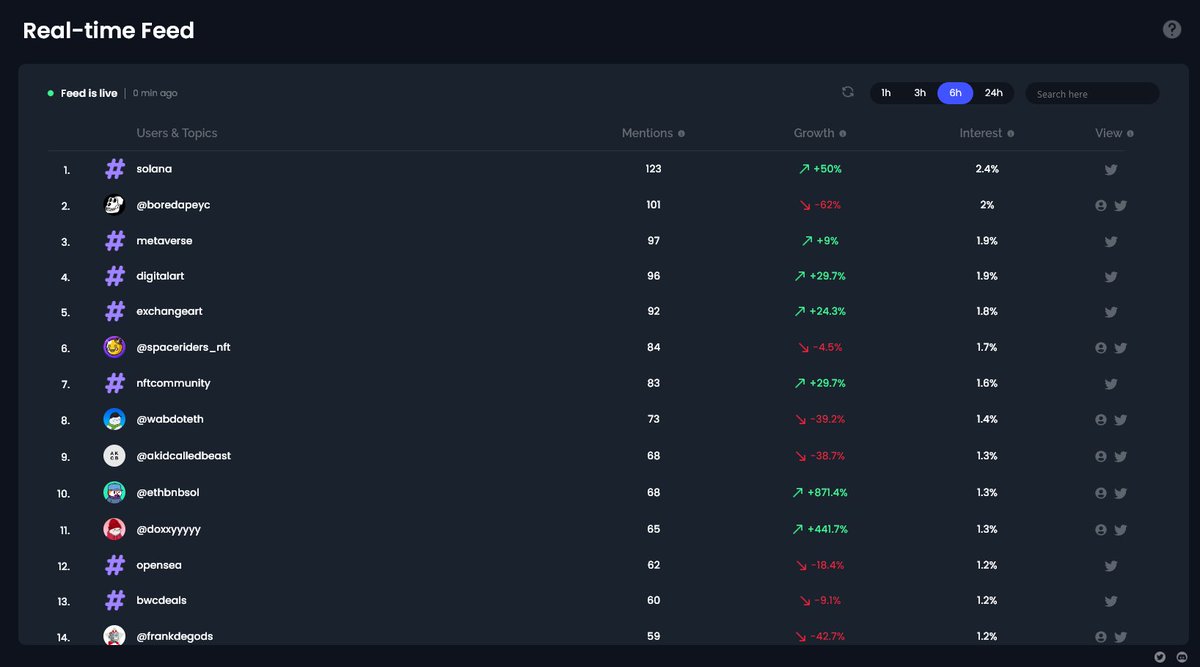The height and width of the screenshot is (667, 1200).
Task: Open profile view for @boredapeyc
Action: click(1101, 205)
